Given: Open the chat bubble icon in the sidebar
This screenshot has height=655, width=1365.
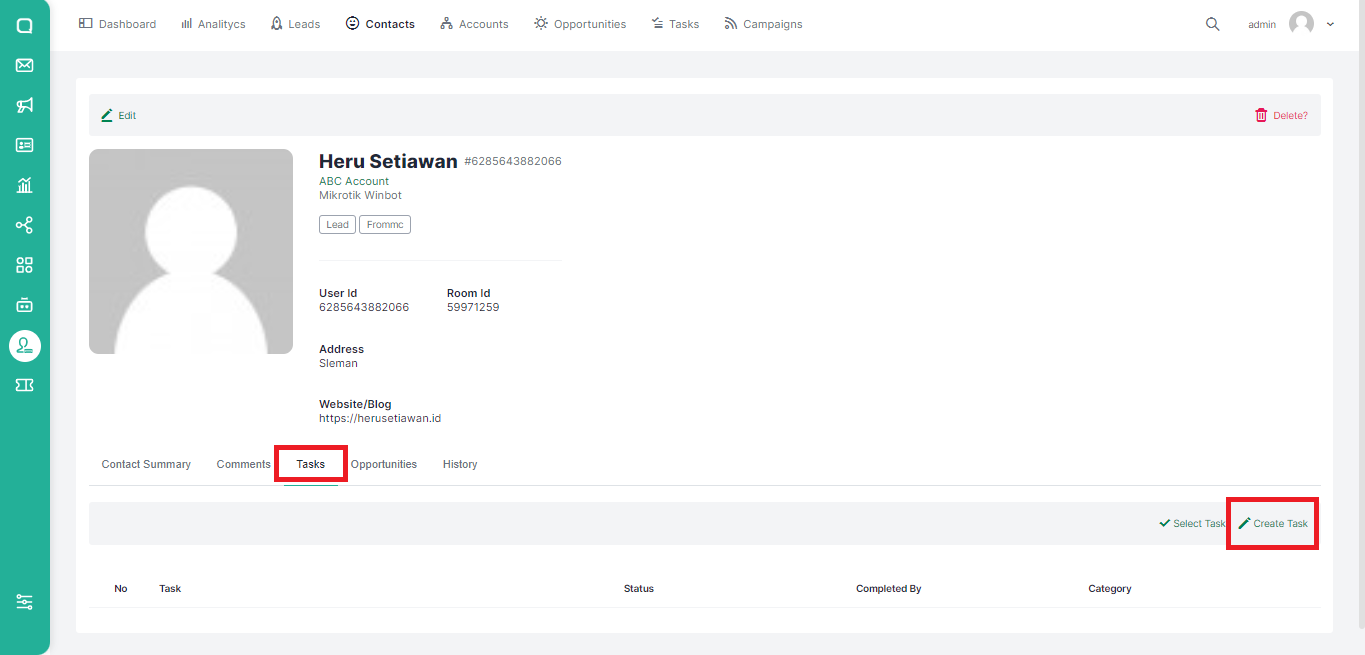Looking at the screenshot, I should click(25, 26).
